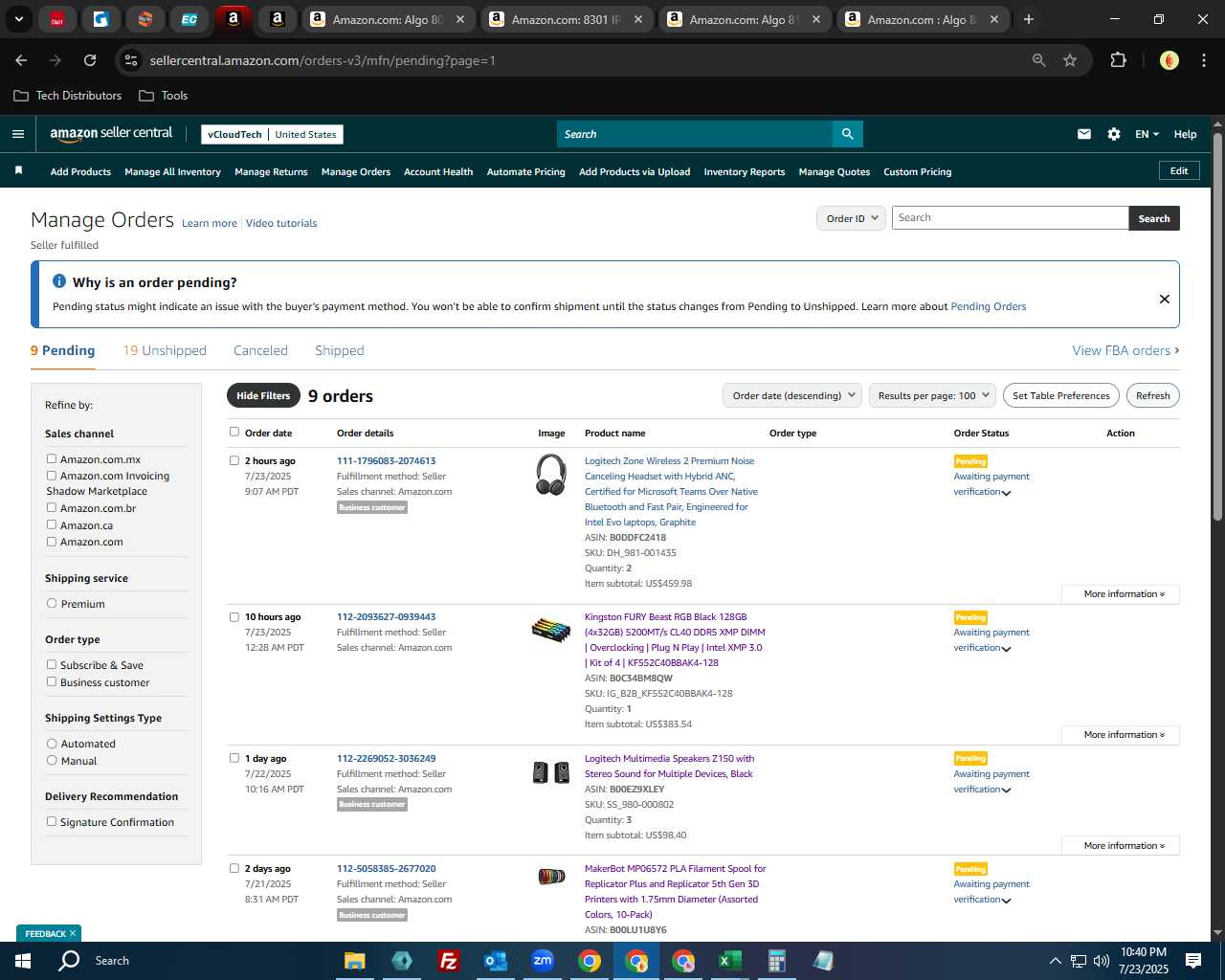Image resolution: width=1225 pixels, height=980 pixels.
Task: Bookmark this page with the star icon
Action: point(1070,60)
